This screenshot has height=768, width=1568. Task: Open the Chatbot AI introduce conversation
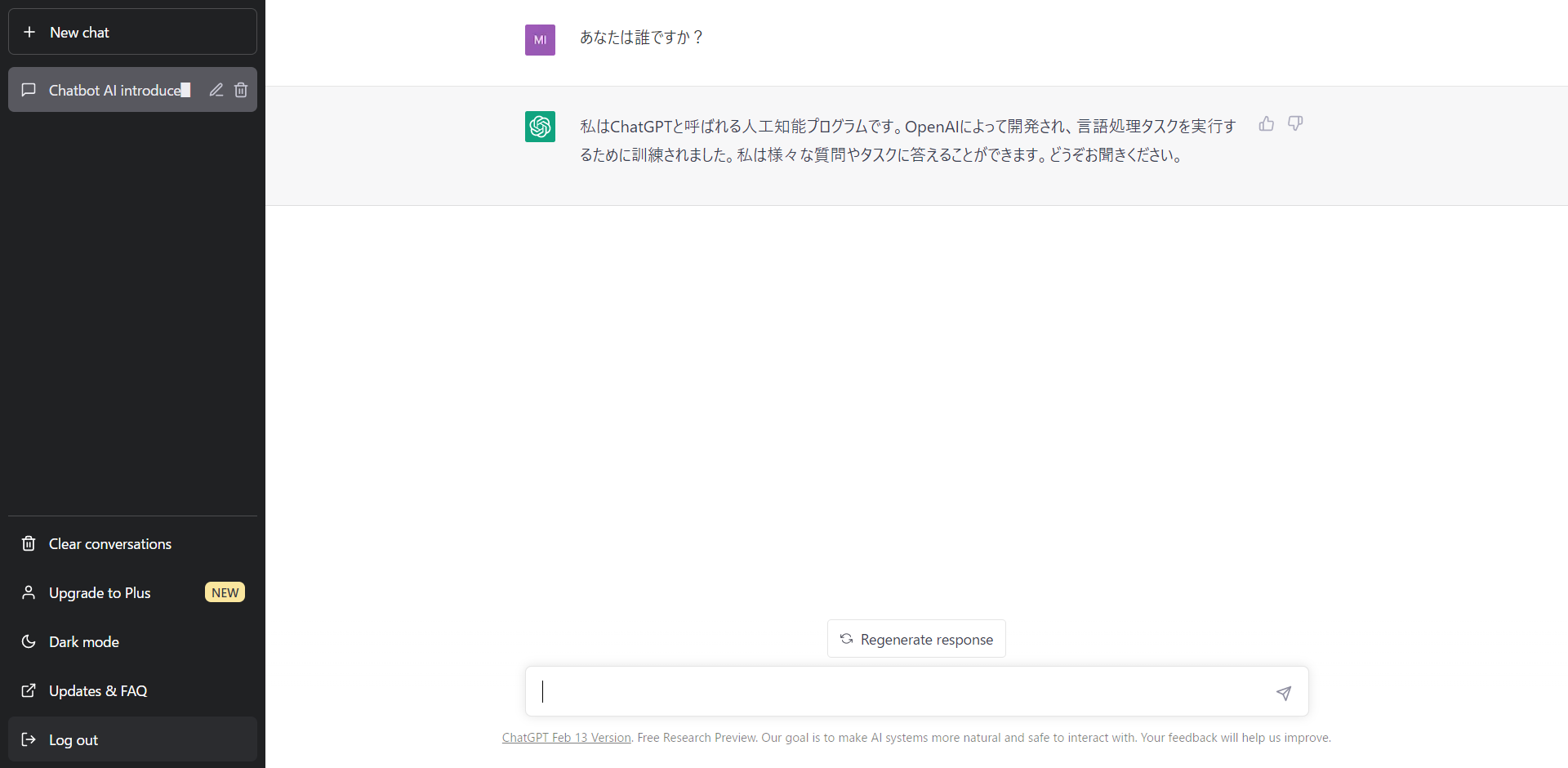[x=114, y=90]
